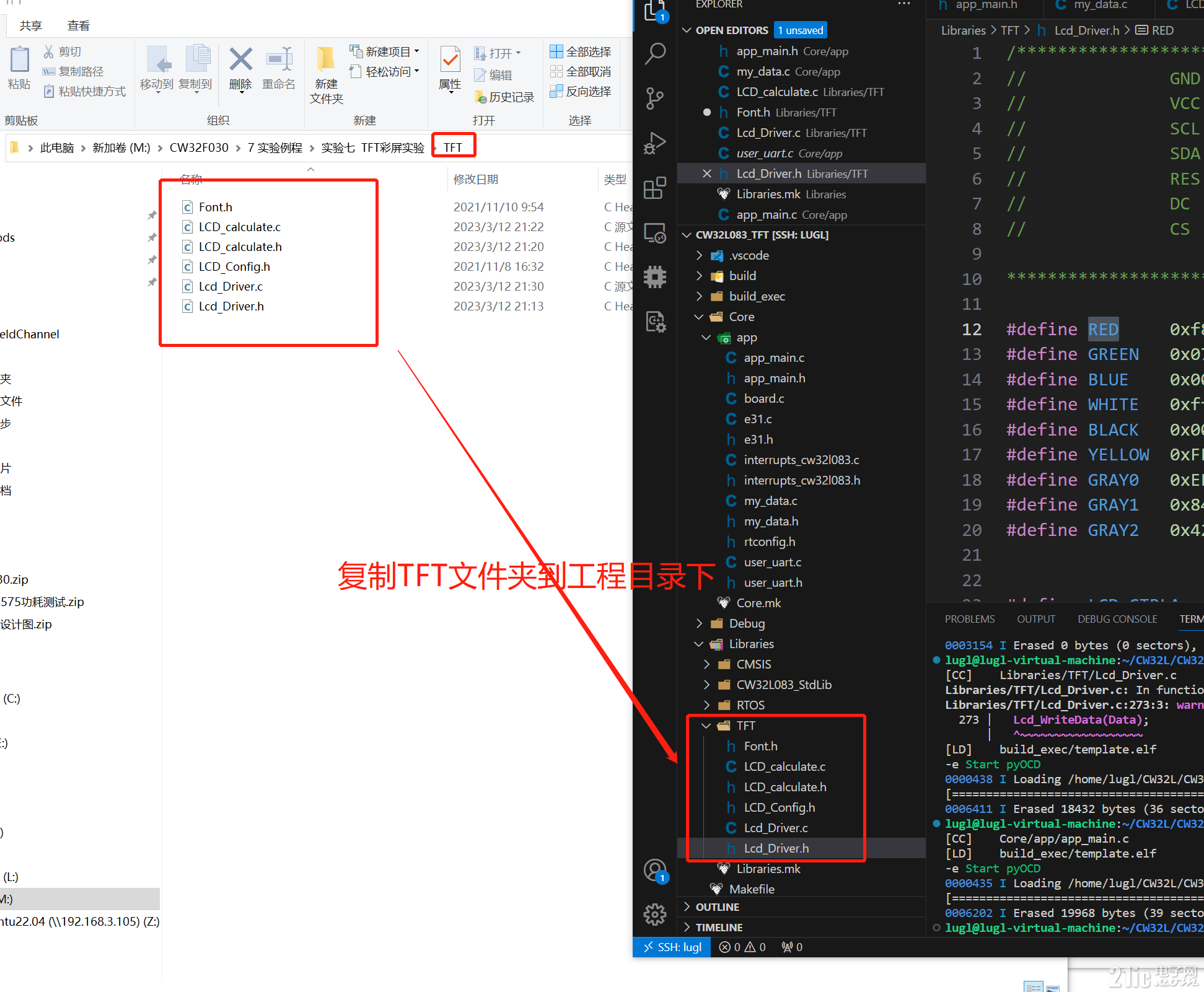
Task: Click SSH: lugl remote indicator
Action: coord(672,947)
